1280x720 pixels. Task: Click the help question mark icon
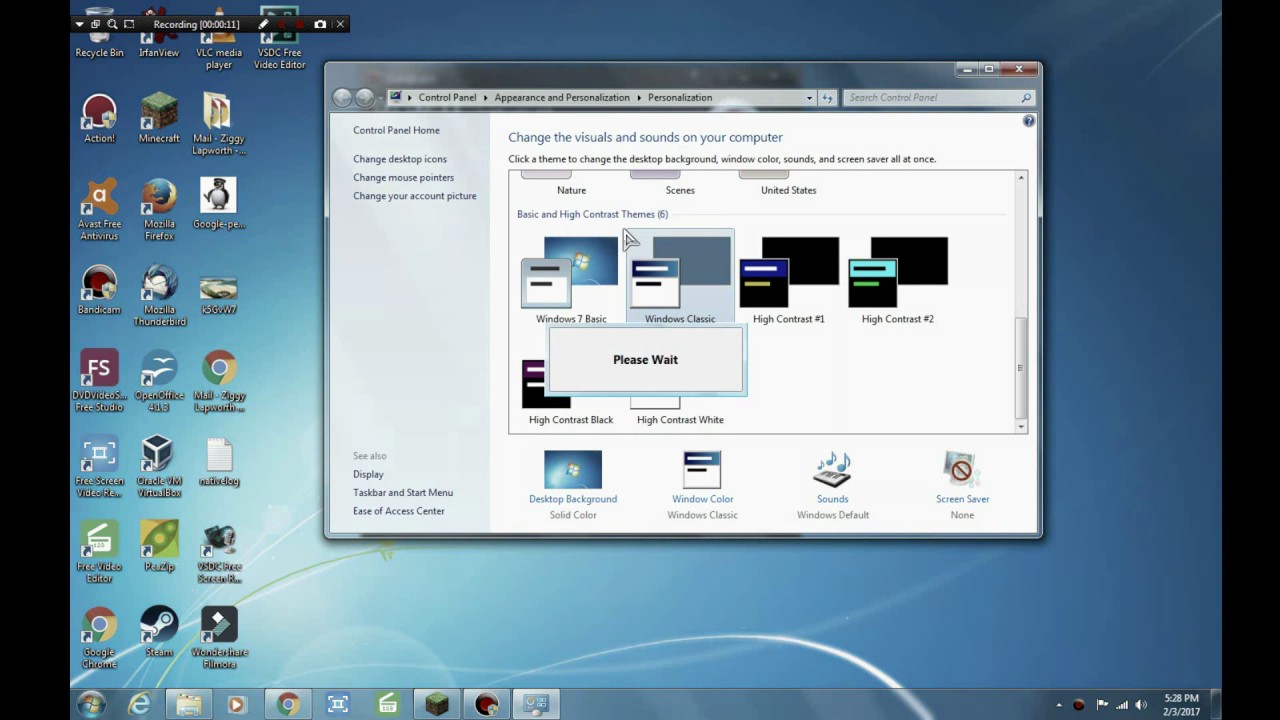(x=1029, y=121)
